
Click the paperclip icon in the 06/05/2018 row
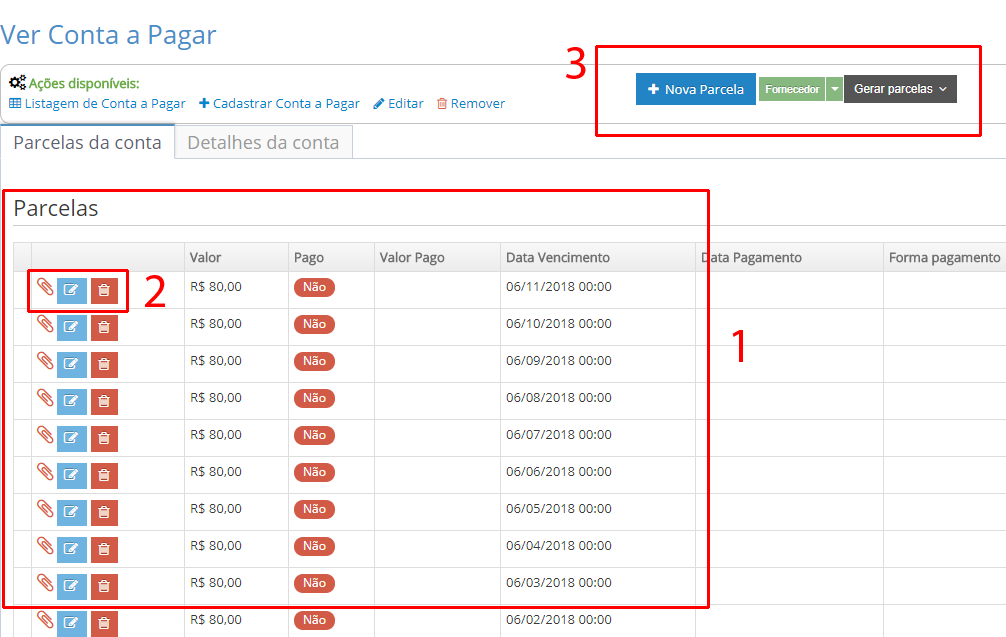pyautogui.click(x=44, y=510)
